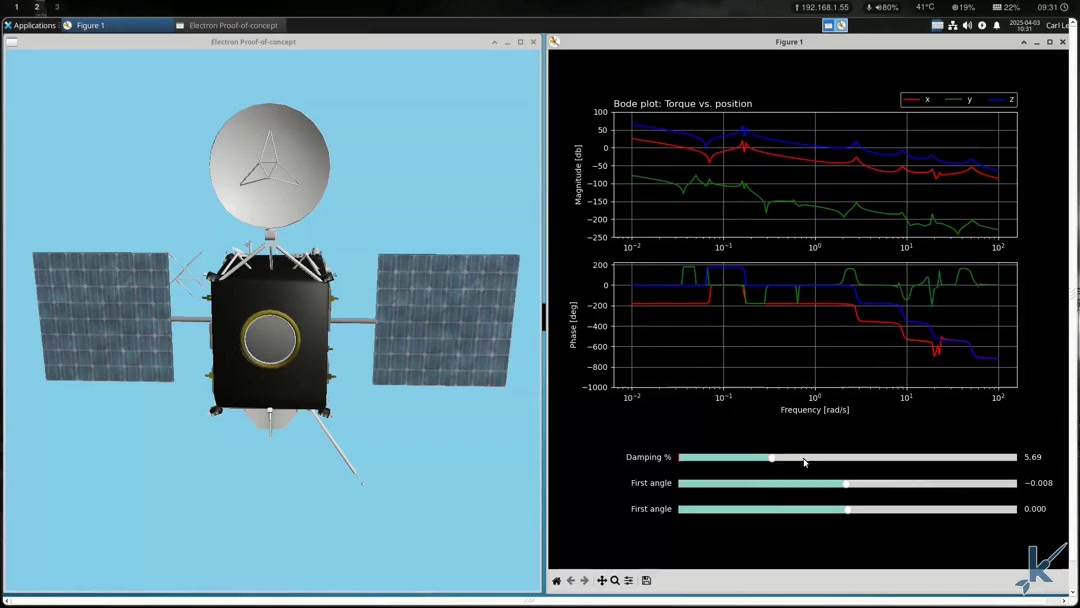This screenshot has height=608, width=1080.
Task: Reset plot view with Home icon
Action: [557, 581]
